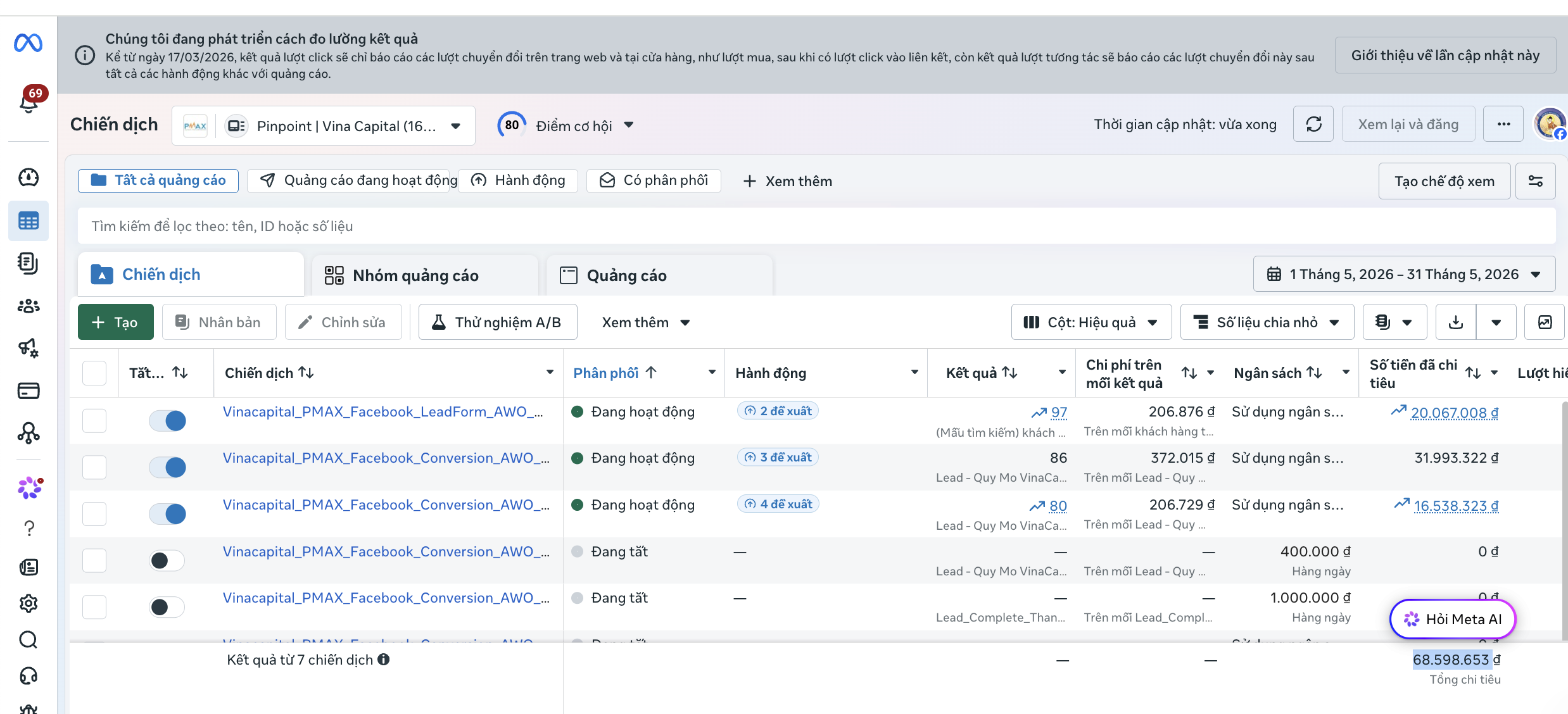Open the Pinpoint | Vina Capital account dropdown

pos(324,126)
